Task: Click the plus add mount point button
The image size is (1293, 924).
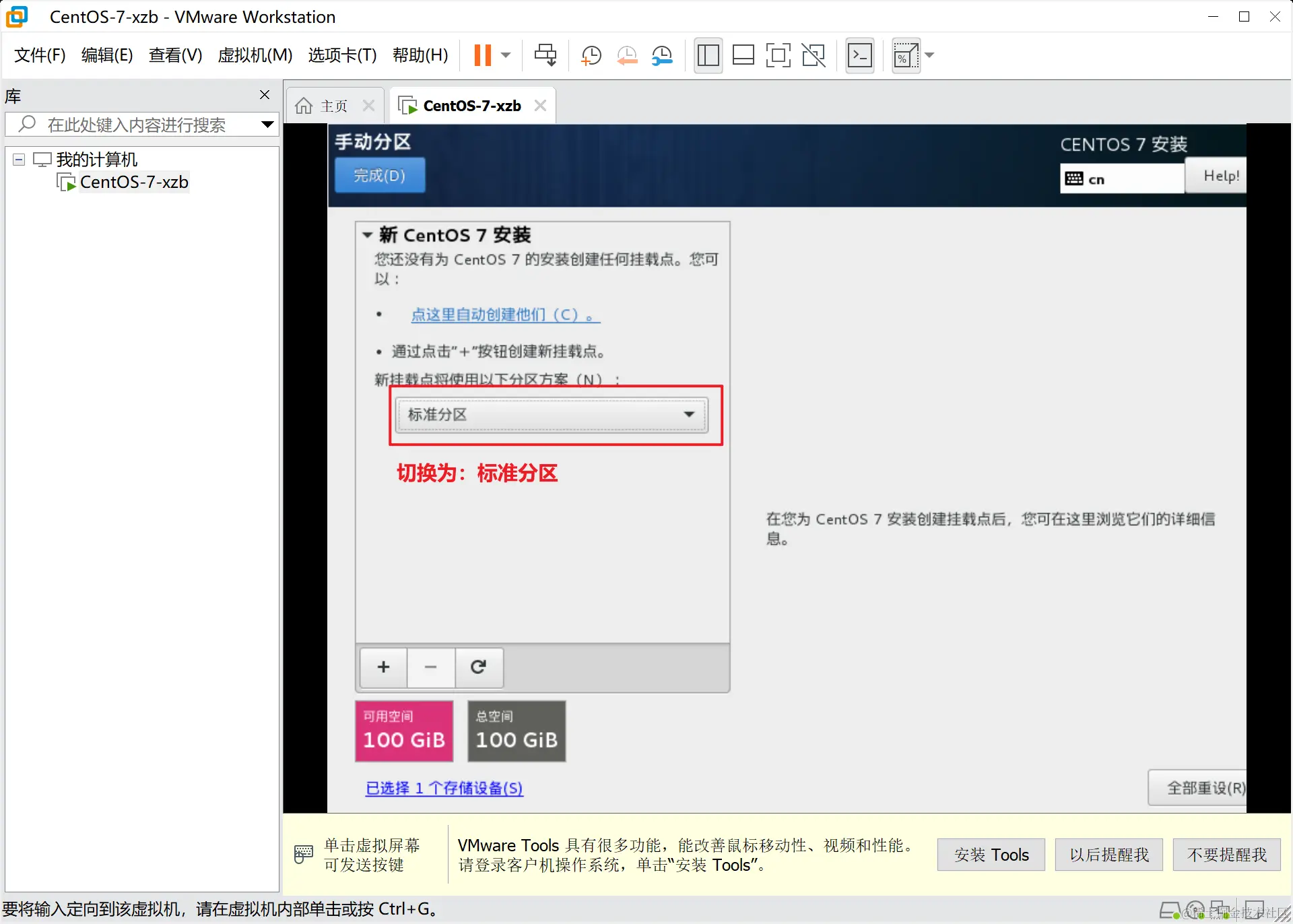Action: pyautogui.click(x=384, y=667)
